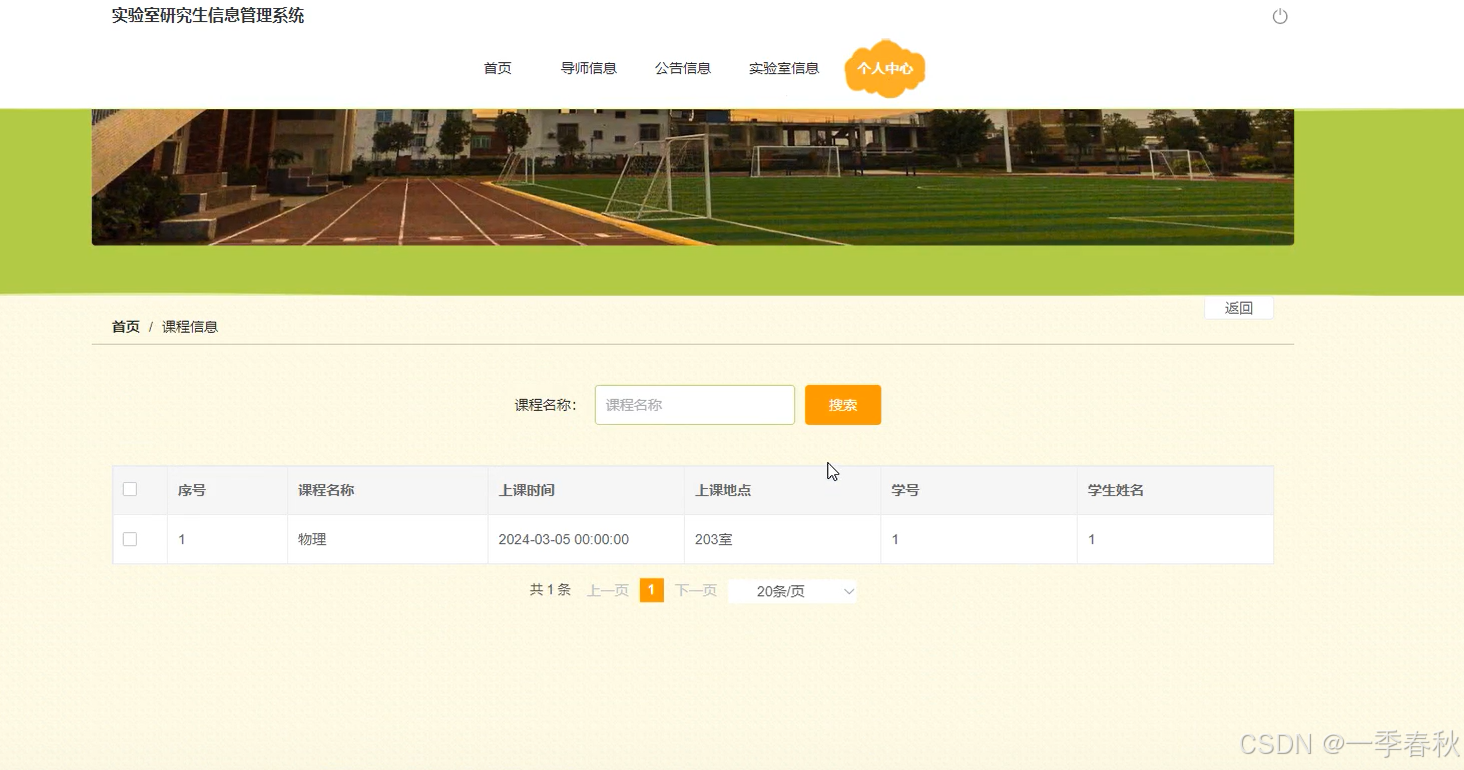Click the 下一页 pagination link
The image size is (1464, 770).
pyautogui.click(x=696, y=591)
